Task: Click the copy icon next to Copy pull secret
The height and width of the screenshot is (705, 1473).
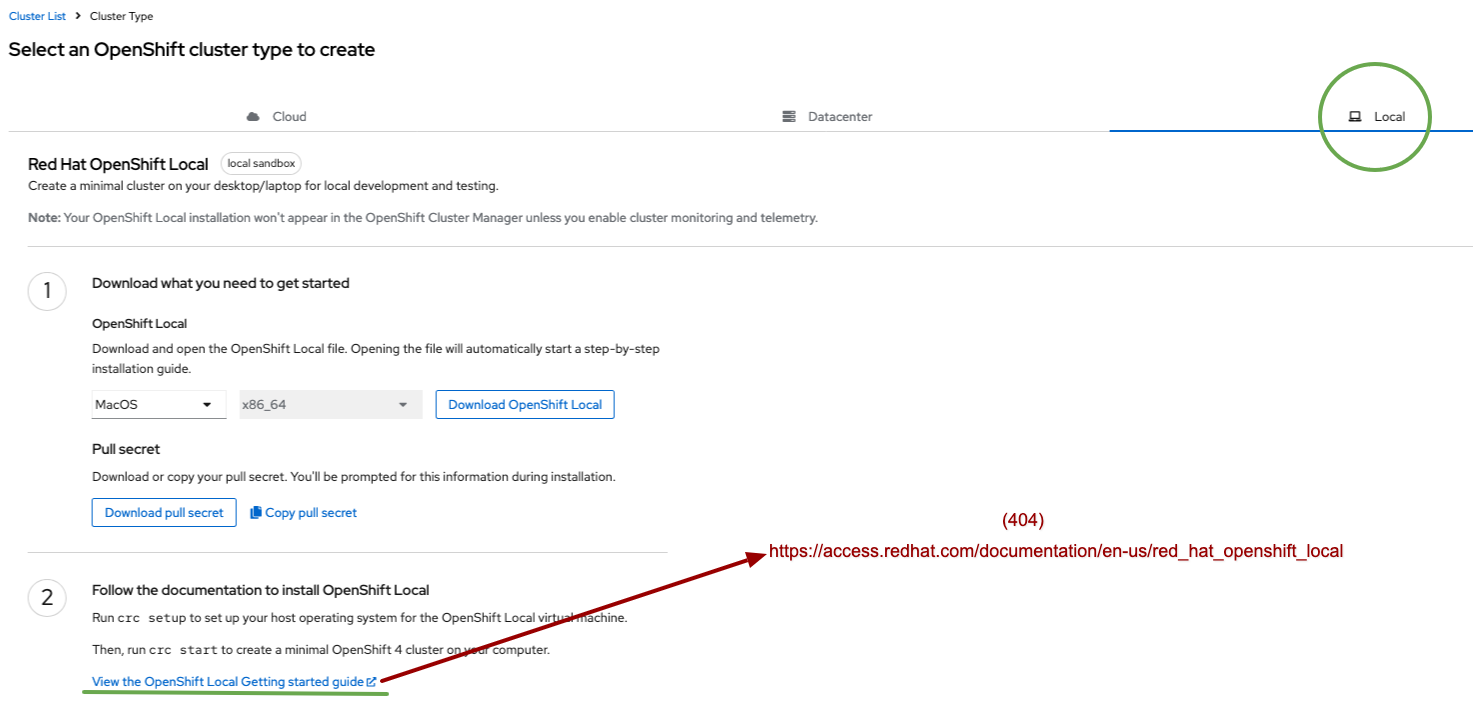Action: pyautogui.click(x=256, y=513)
